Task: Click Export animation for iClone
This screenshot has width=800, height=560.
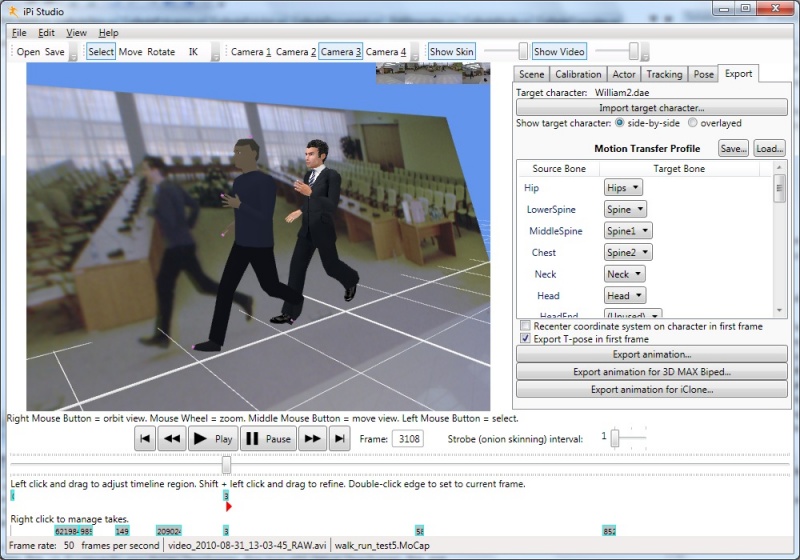Action: click(x=652, y=390)
